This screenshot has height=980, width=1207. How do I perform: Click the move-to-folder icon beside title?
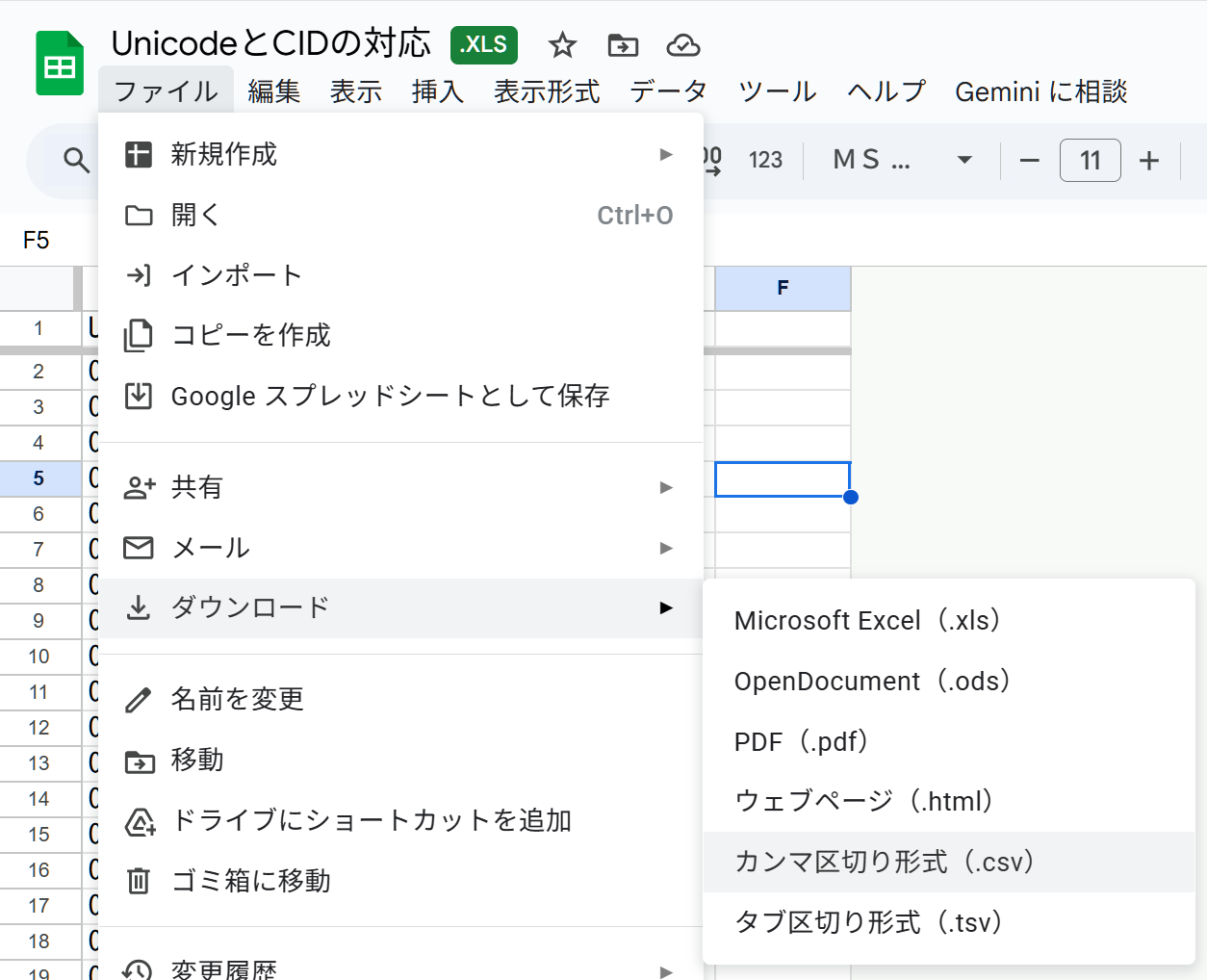tap(623, 45)
